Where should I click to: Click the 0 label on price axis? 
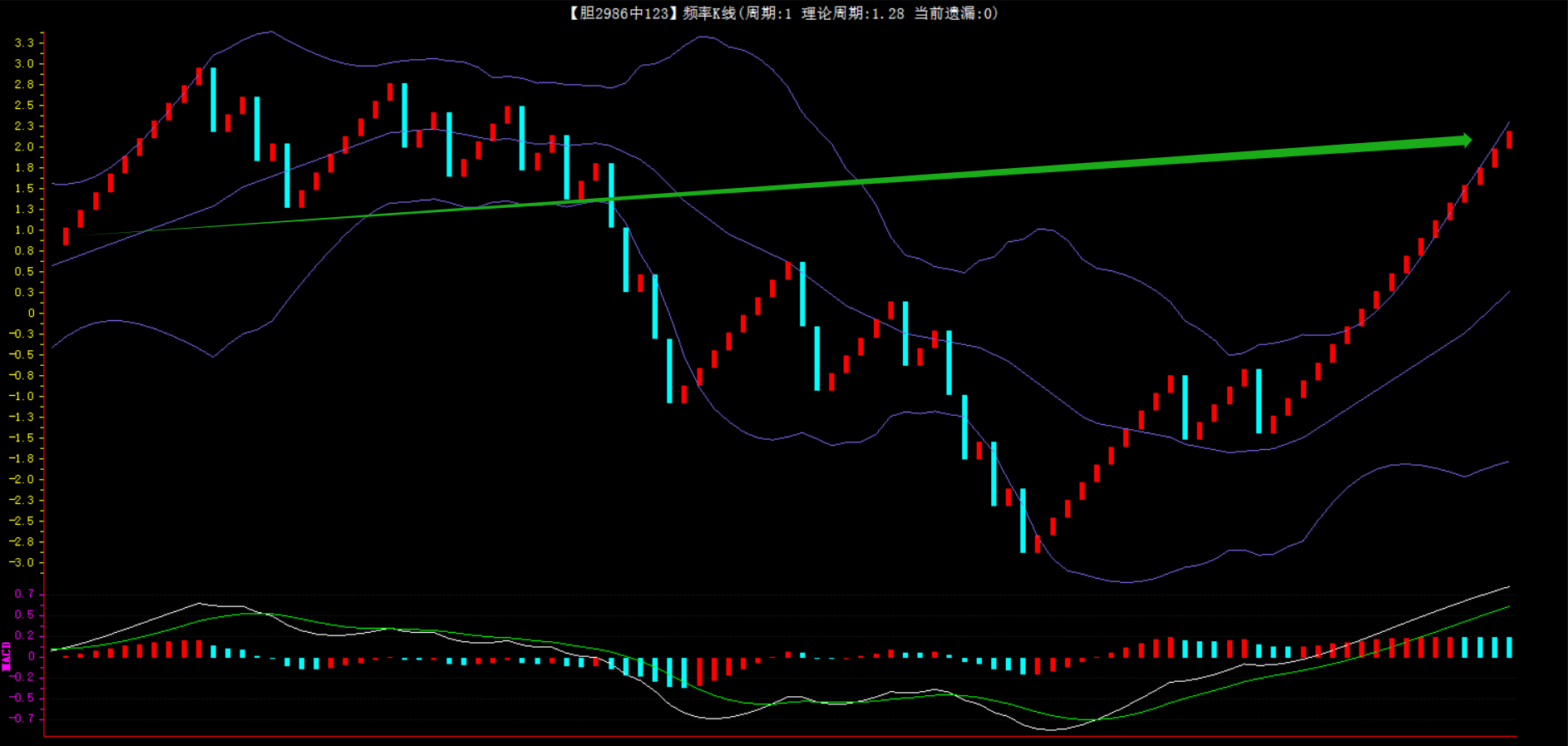click(32, 314)
